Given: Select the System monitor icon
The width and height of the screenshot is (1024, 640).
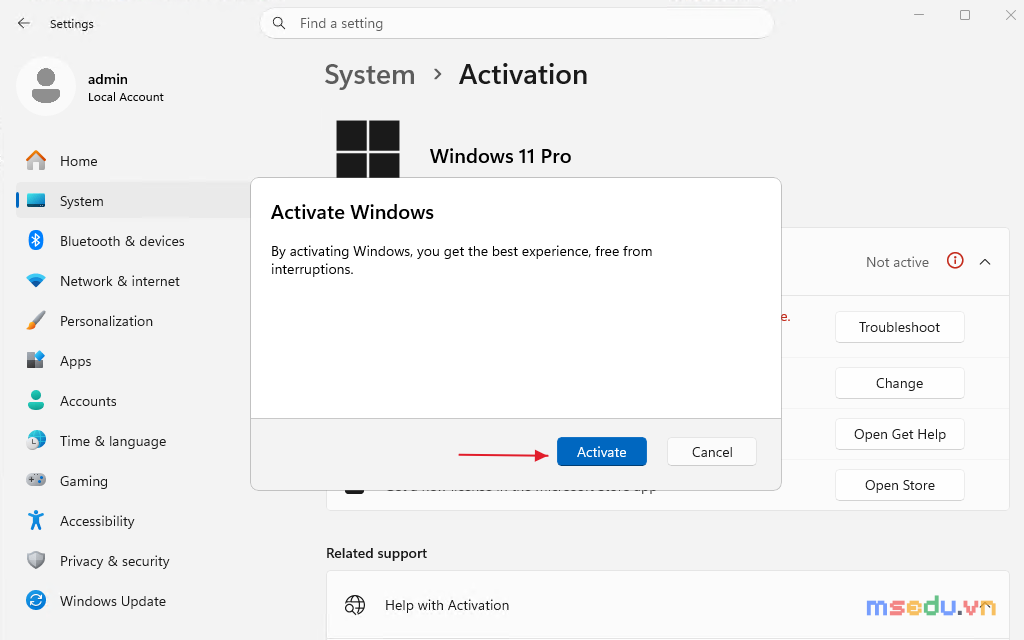Looking at the screenshot, I should (x=36, y=201).
